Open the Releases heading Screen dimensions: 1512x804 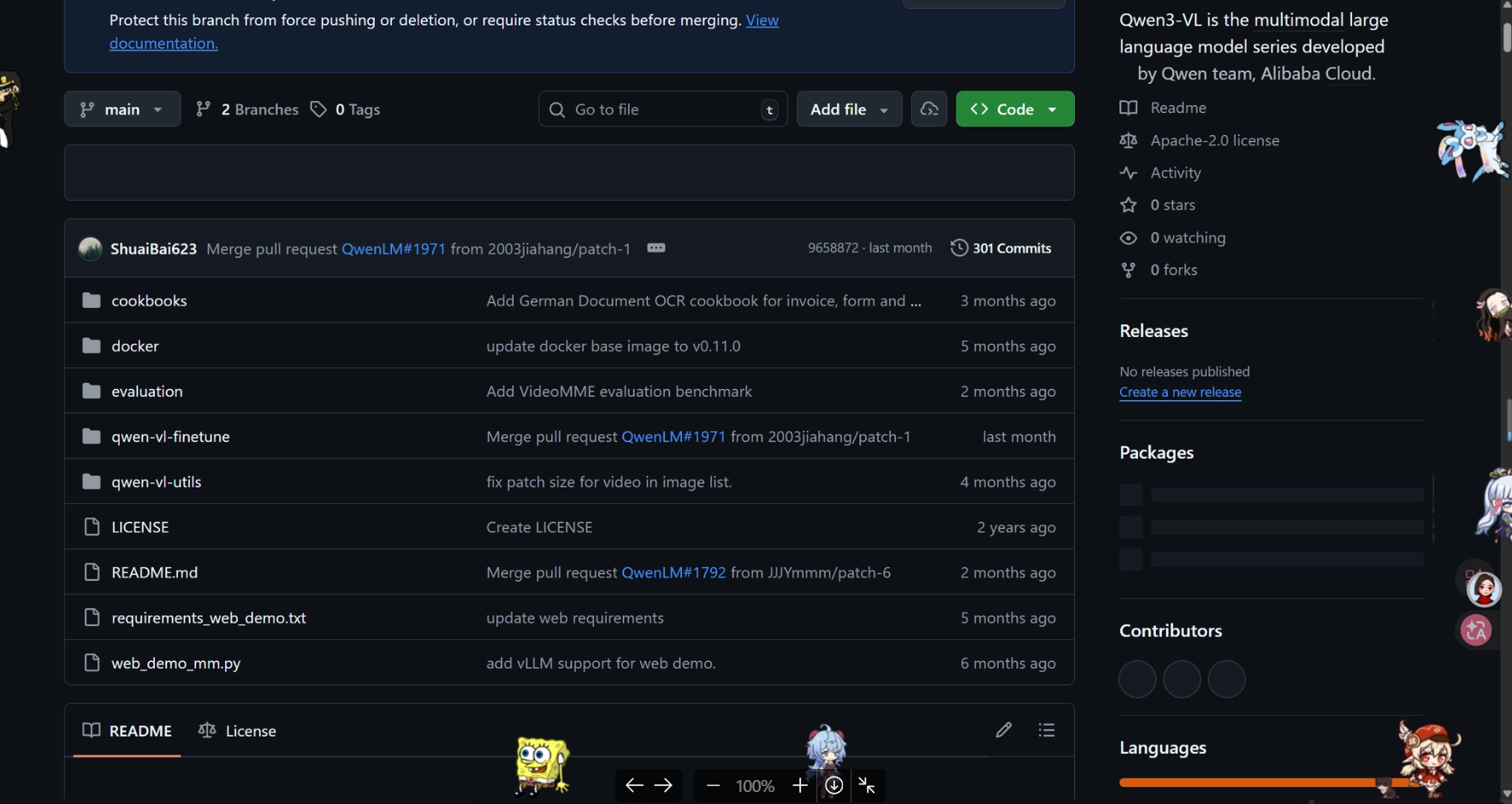pos(1153,331)
